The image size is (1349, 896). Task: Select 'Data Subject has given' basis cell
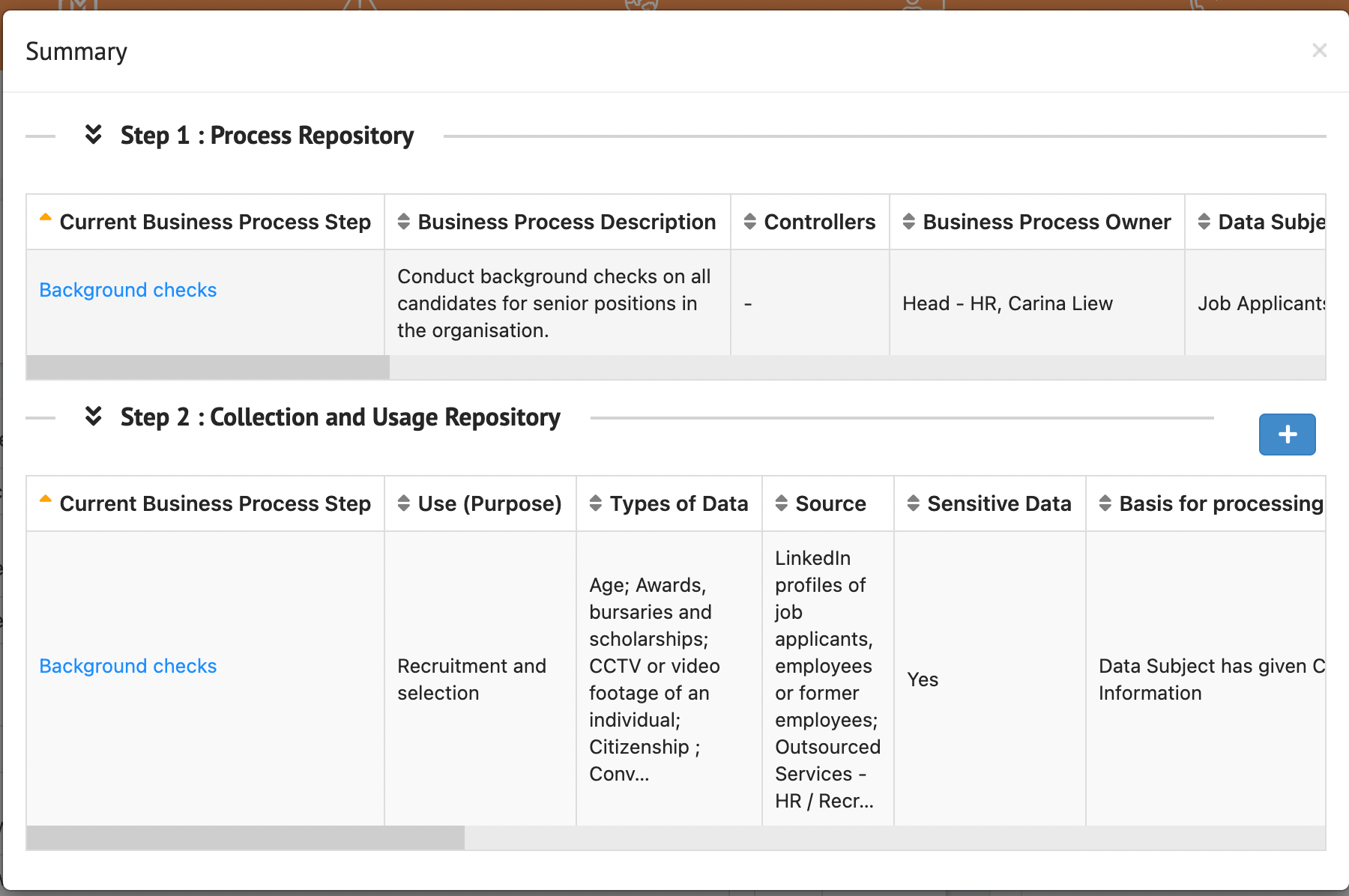(x=1206, y=679)
